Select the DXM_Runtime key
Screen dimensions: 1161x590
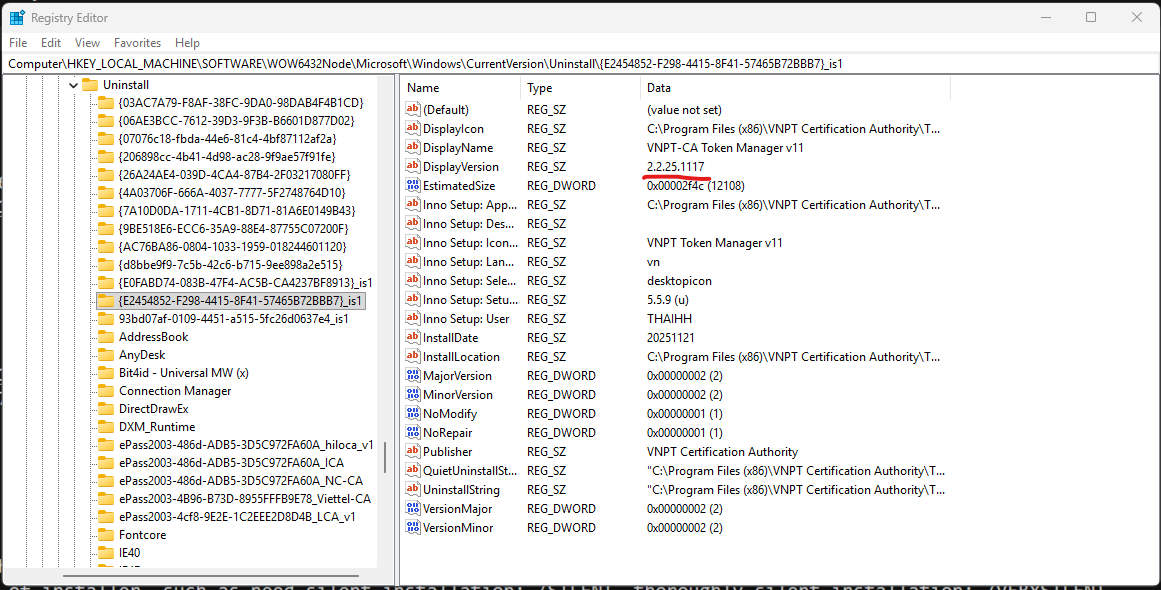click(157, 426)
